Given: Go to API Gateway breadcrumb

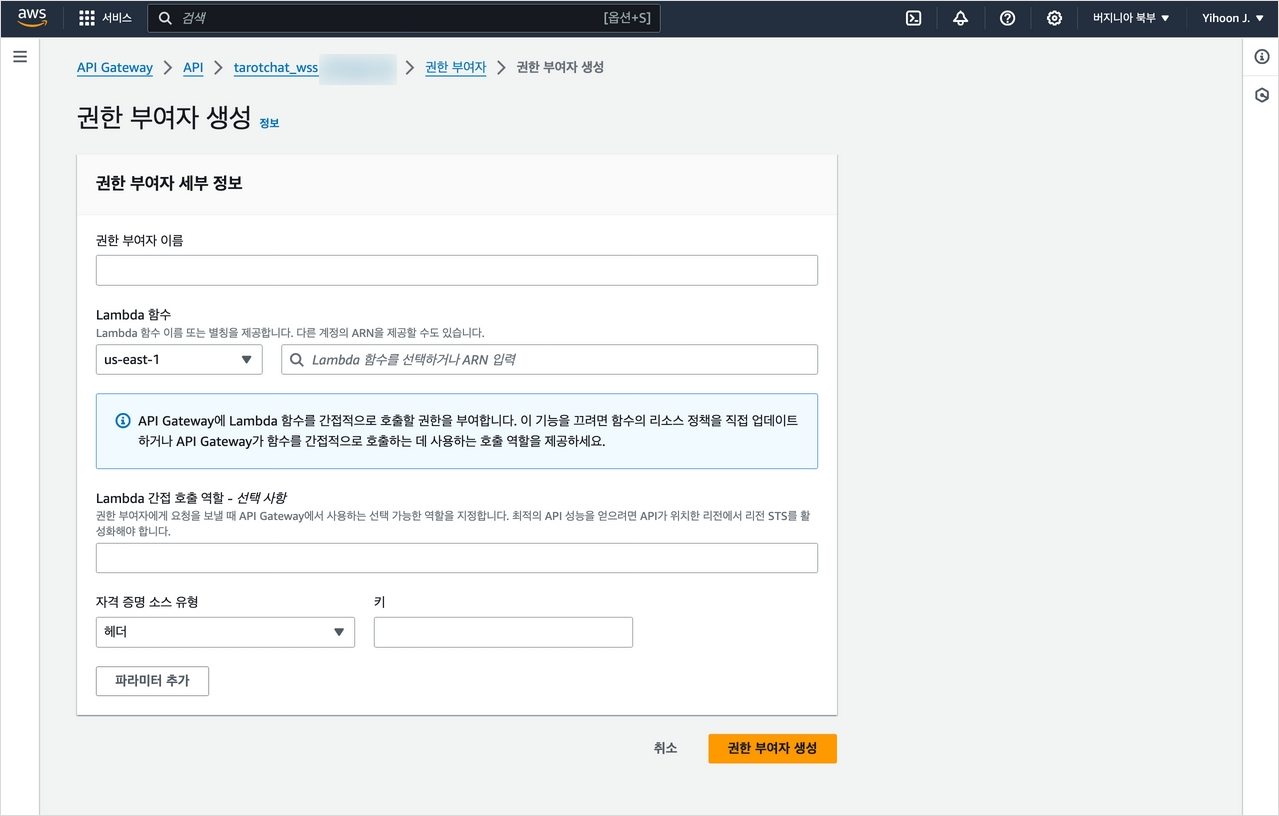Looking at the screenshot, I should point(115,68).
